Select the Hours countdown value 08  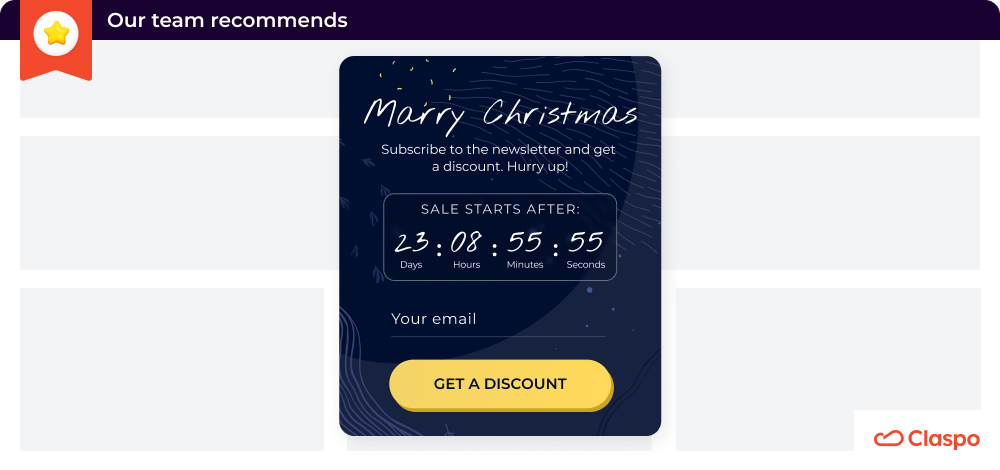coord(466,243)
